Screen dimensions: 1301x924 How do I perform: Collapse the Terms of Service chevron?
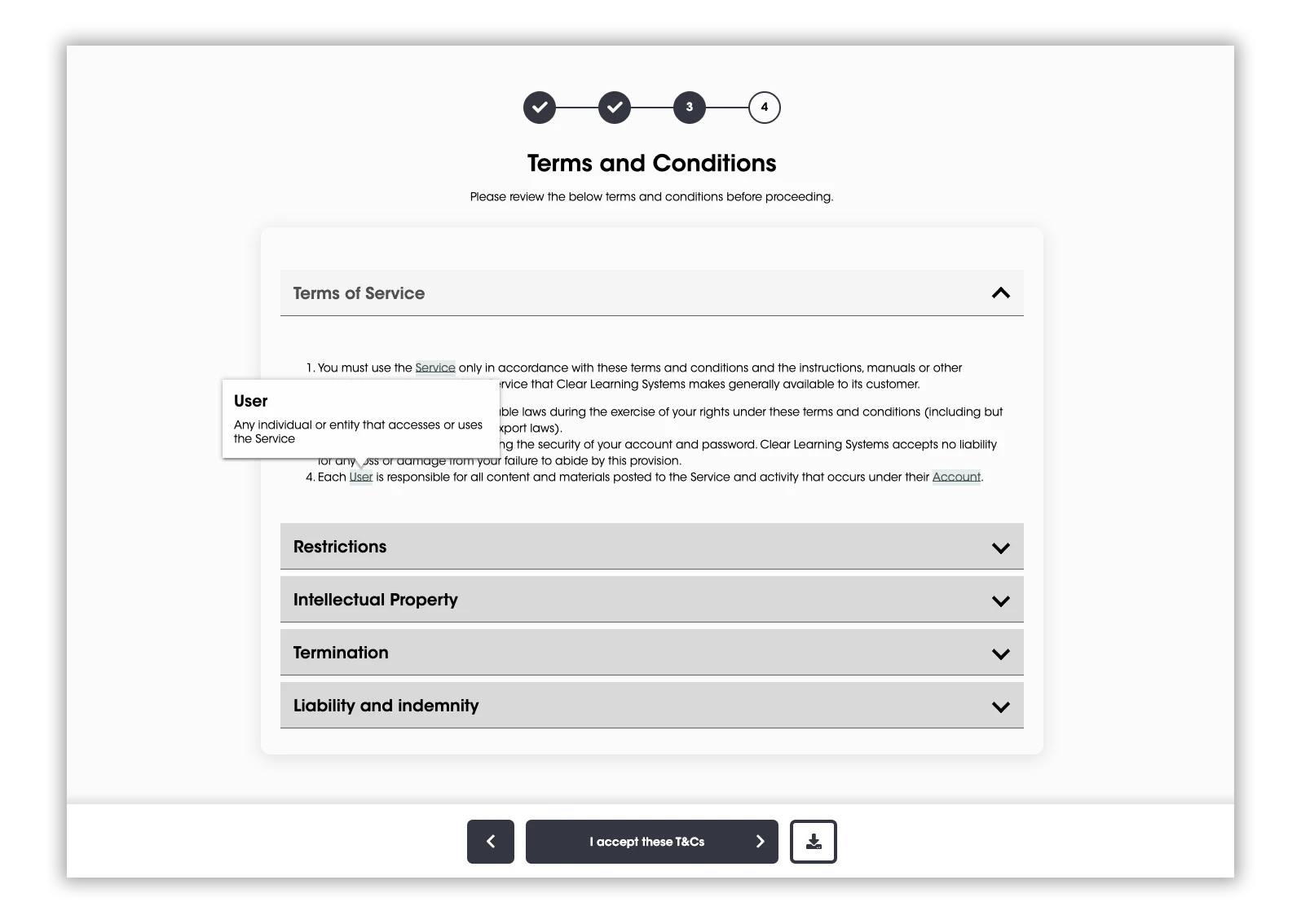[1000, 293]
